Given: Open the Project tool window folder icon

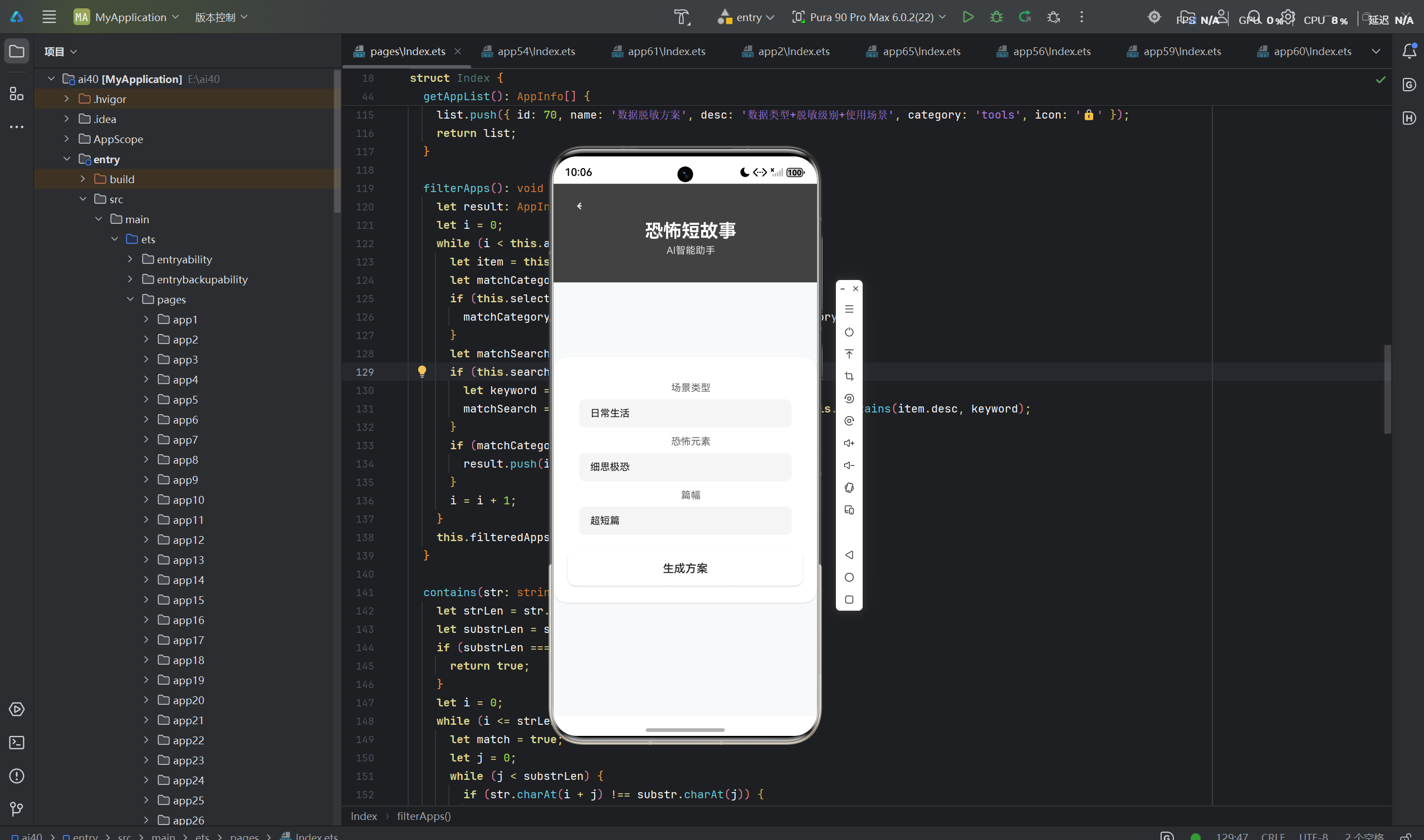Looking at the screenshot, I should (17, 52).
